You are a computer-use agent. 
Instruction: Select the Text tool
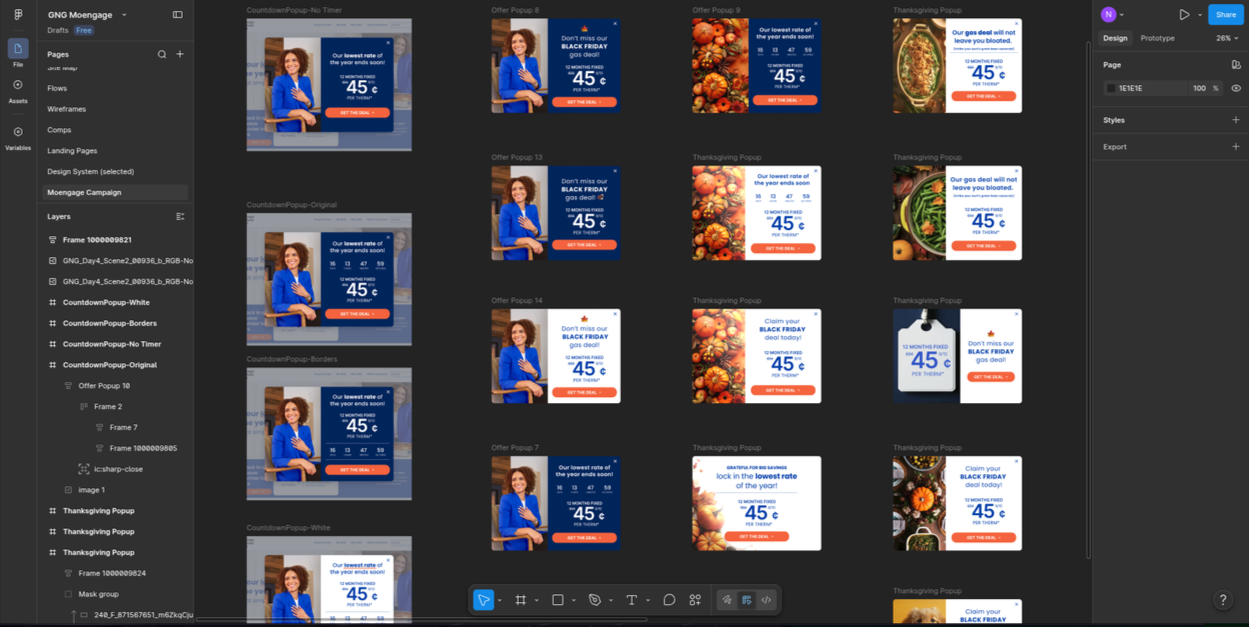click(632, 600)
